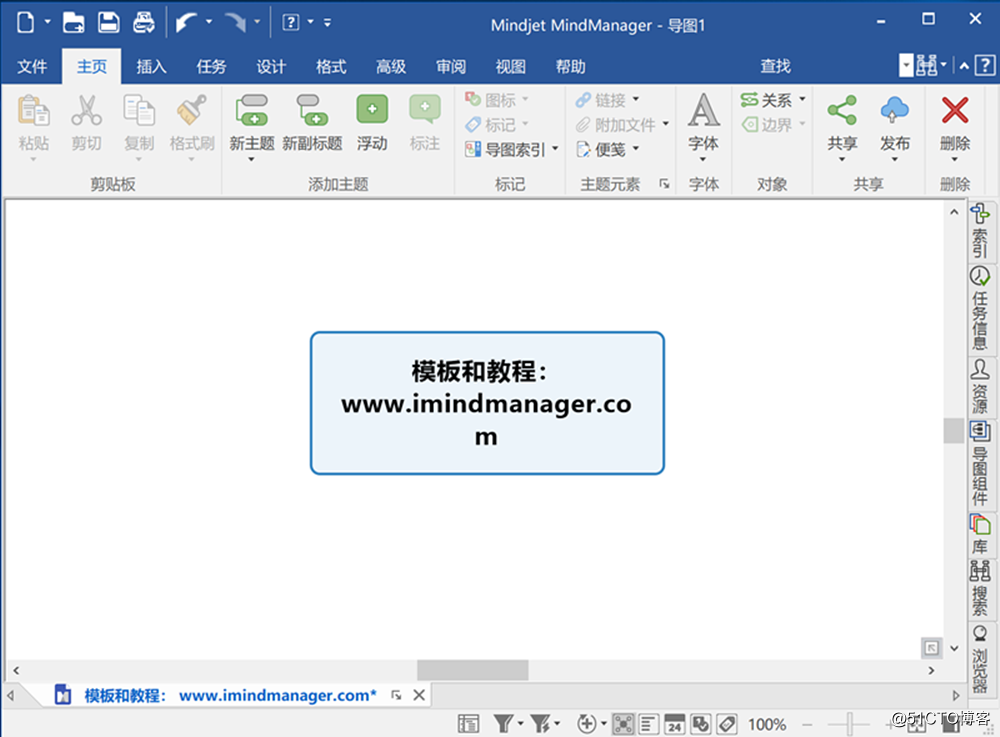The image size is (1000, 737).
Task: Open Task Info (任务信息) side panel
Action: pyautogui.click(x=980, y=309)
